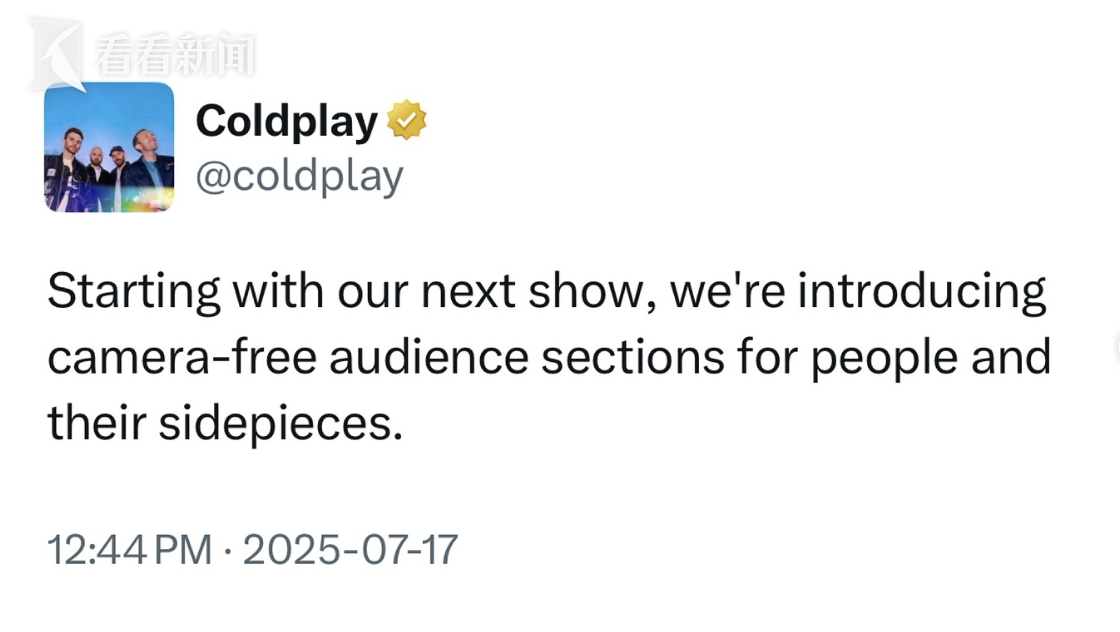Click the words "audience sections" in the tweet
Screen dimensions: 1120x632
pos(527,357)
